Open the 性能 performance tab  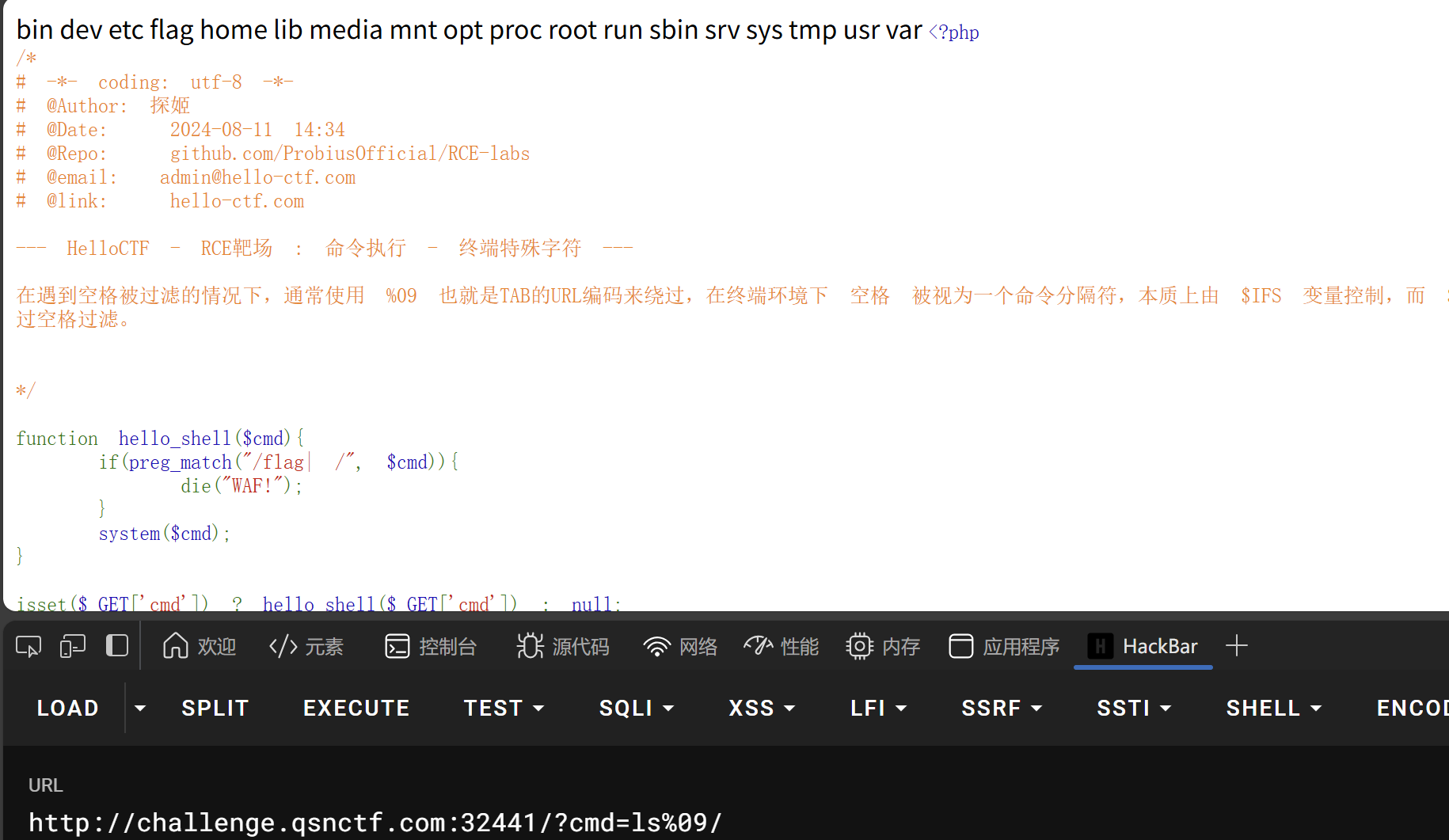(x=782, y=647)
